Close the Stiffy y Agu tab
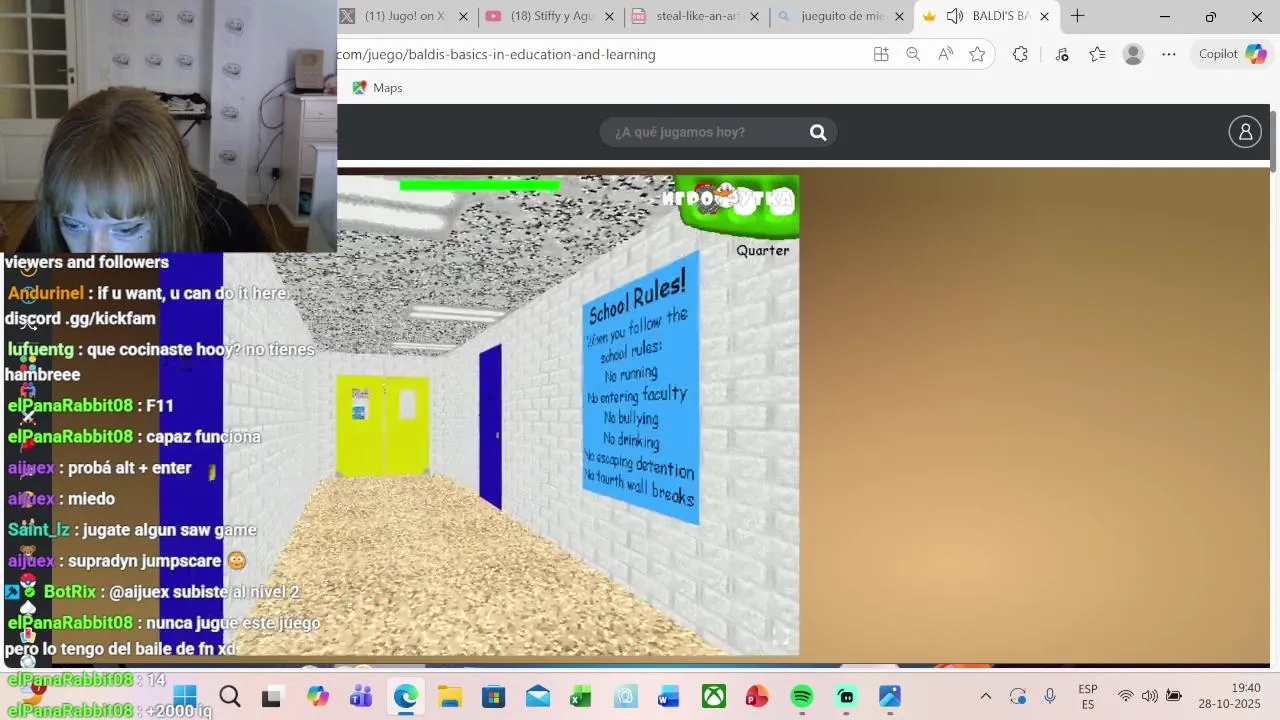The width and height of the screenshot is (1280, 720). click(609, 16)
